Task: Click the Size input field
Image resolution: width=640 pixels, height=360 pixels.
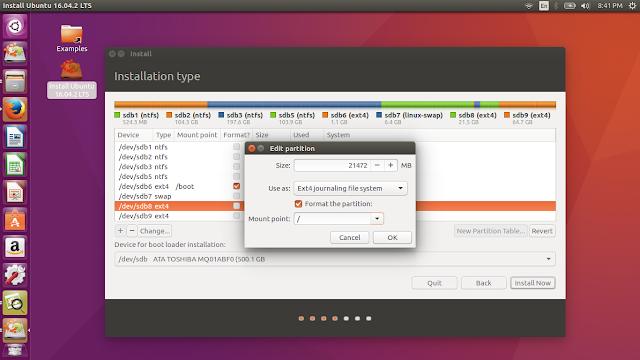Action: click(x=332, y=165)
